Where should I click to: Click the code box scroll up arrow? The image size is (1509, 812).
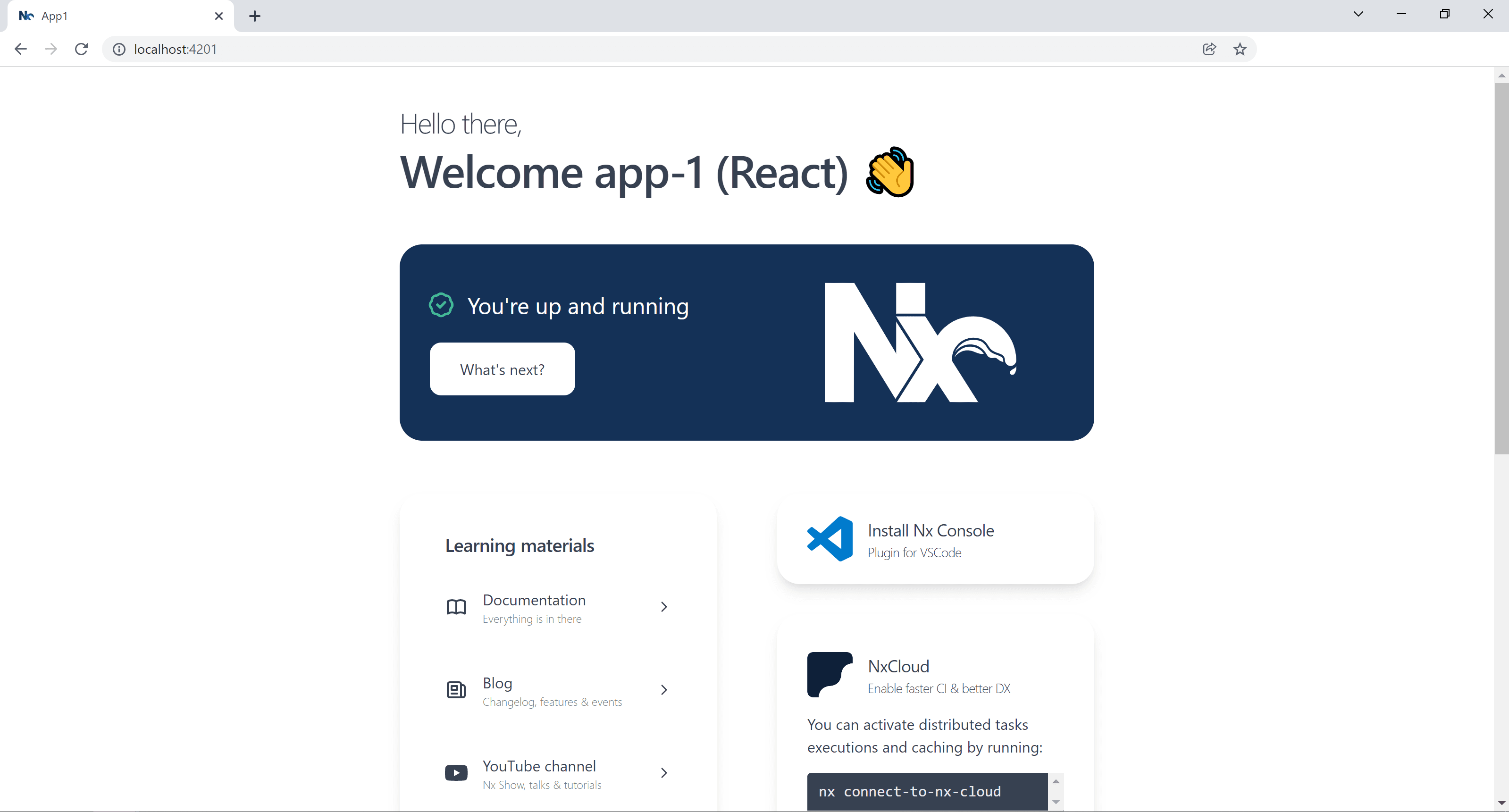1056,781
